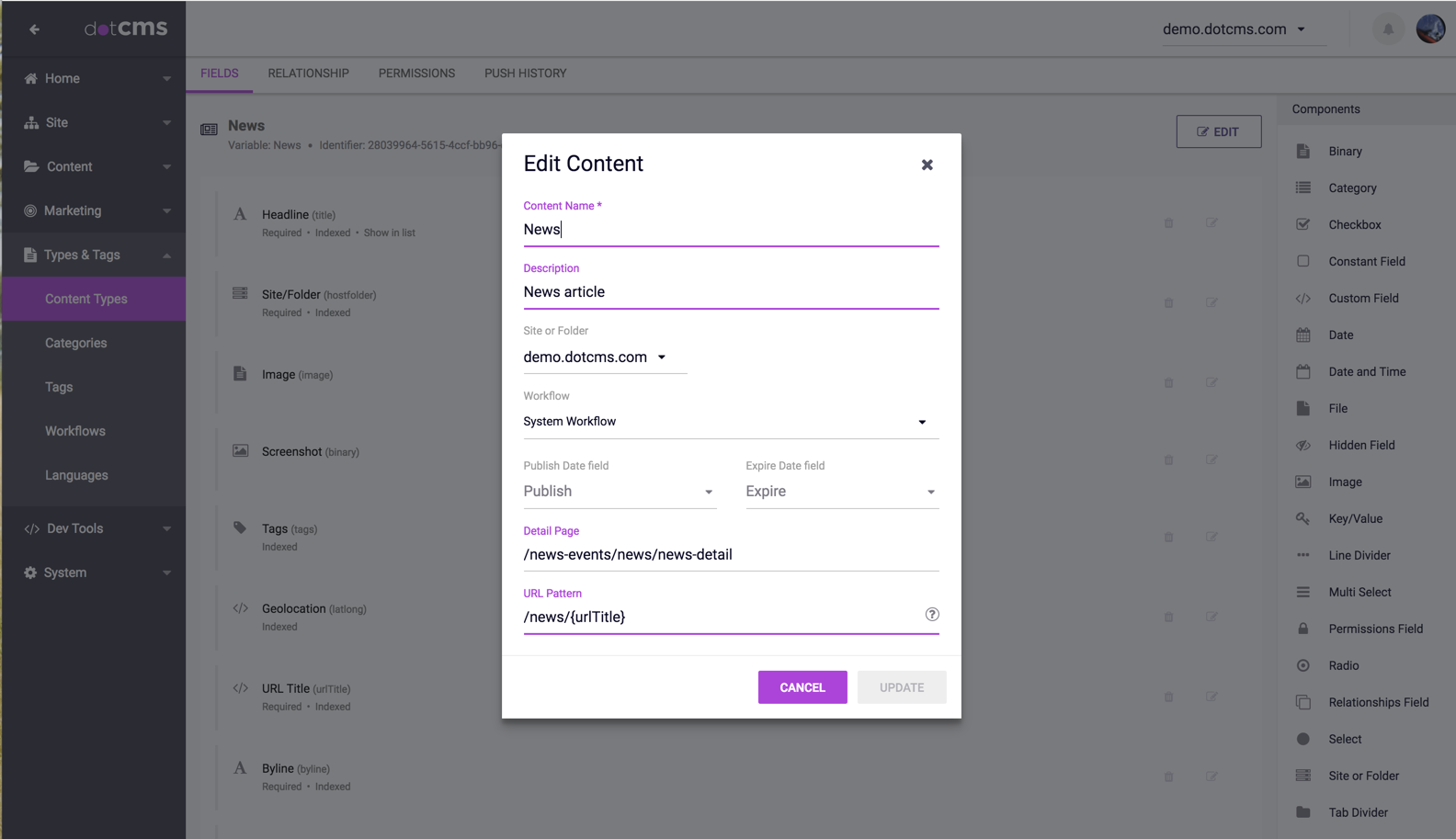The width and height of the screenshot is (1456, 839).
Task: Click into the Detail Page input field
Action: (x=730, y=555)
